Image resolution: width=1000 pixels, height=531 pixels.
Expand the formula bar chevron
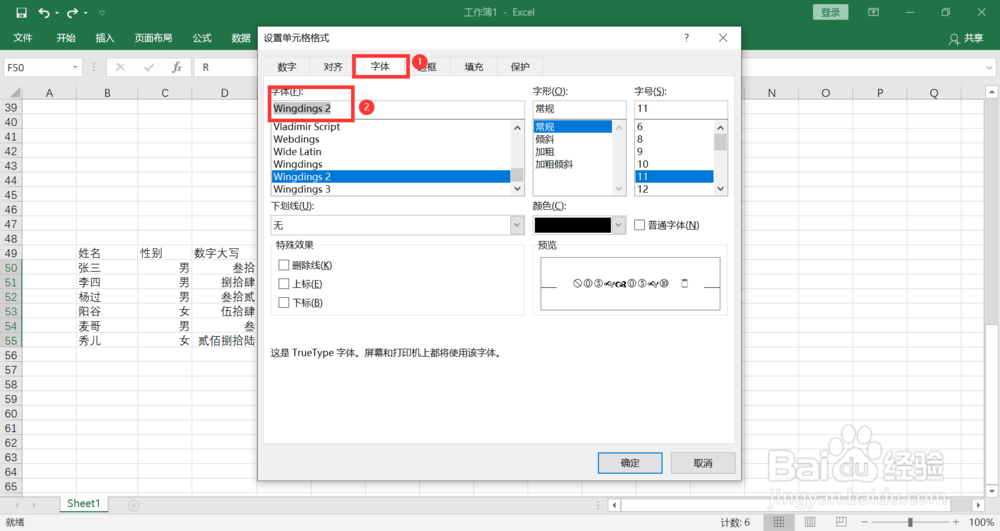point(989,67)
